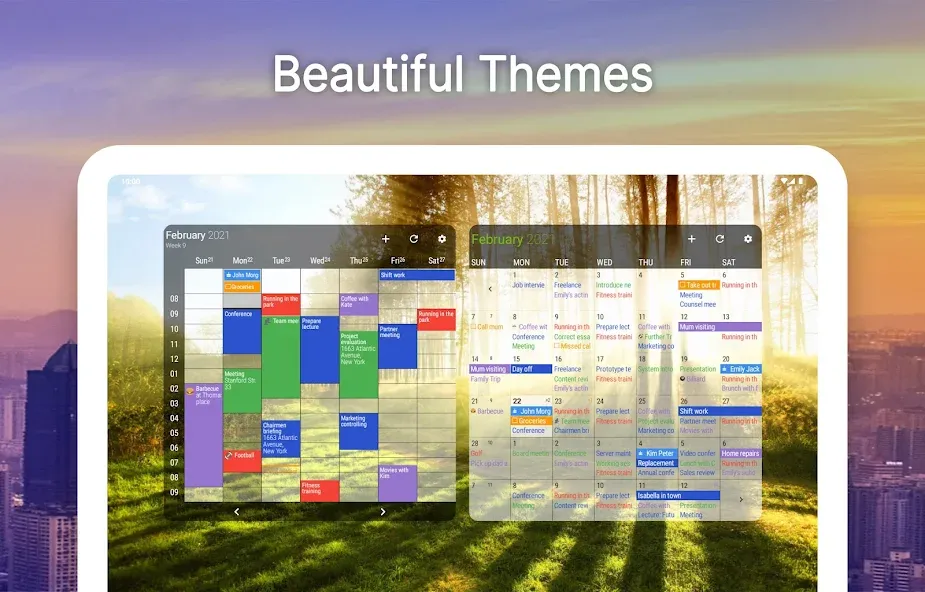Go to next week arrow

[x=383, y=512]
